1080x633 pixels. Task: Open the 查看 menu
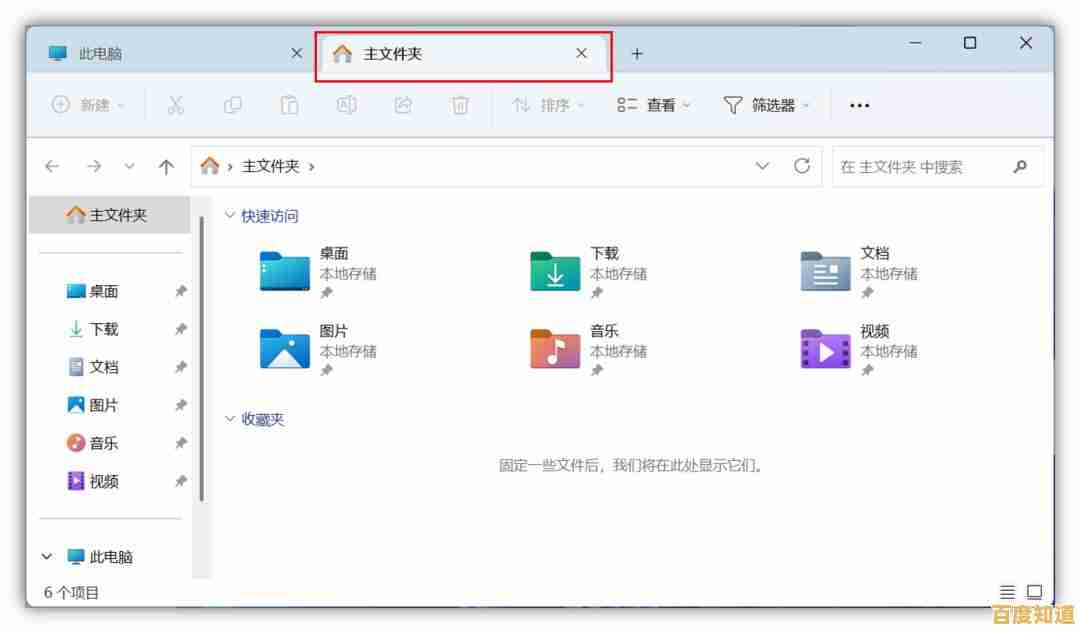pyautogui.click(x=655, y=104)
